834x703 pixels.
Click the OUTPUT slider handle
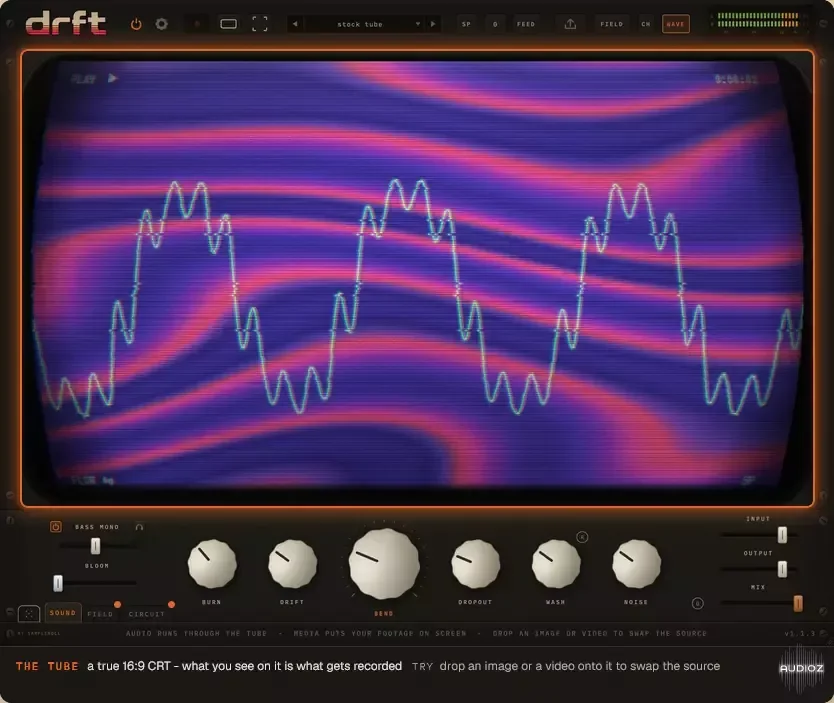tap(782, 569)
